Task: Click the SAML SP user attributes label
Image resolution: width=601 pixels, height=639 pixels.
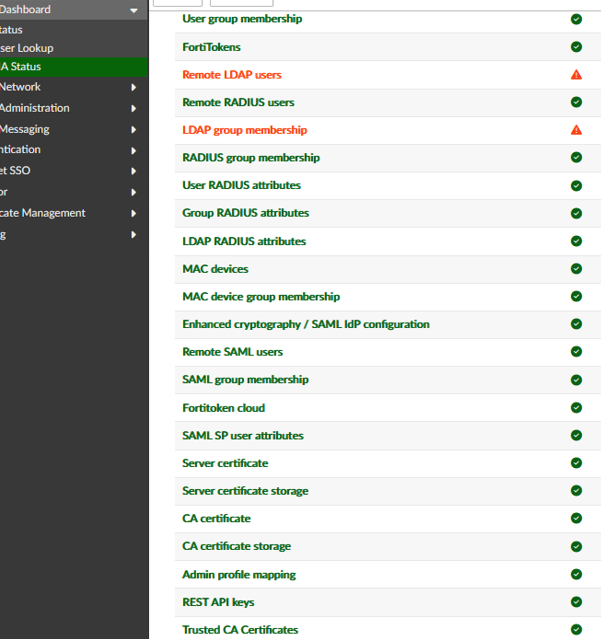Action: [x=243, y=436]
